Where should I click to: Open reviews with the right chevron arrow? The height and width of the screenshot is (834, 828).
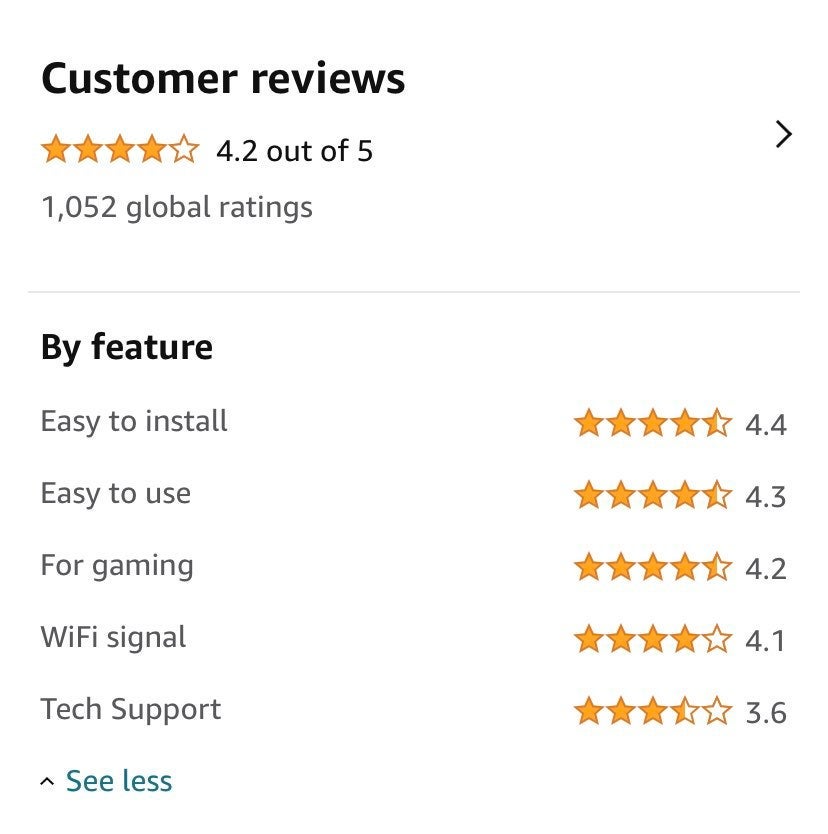coord(783,134)
